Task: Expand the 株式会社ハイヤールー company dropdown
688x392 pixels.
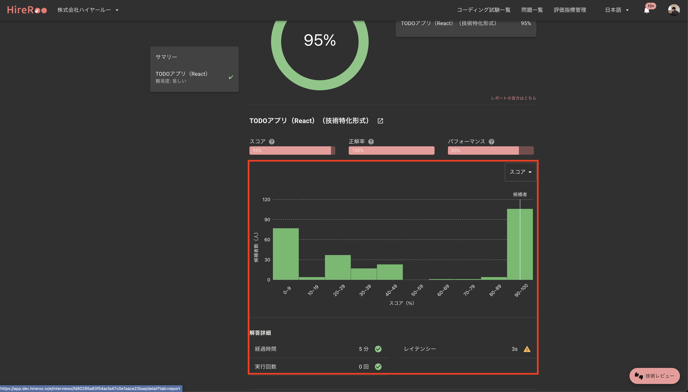Action: [x=88, y=10]
